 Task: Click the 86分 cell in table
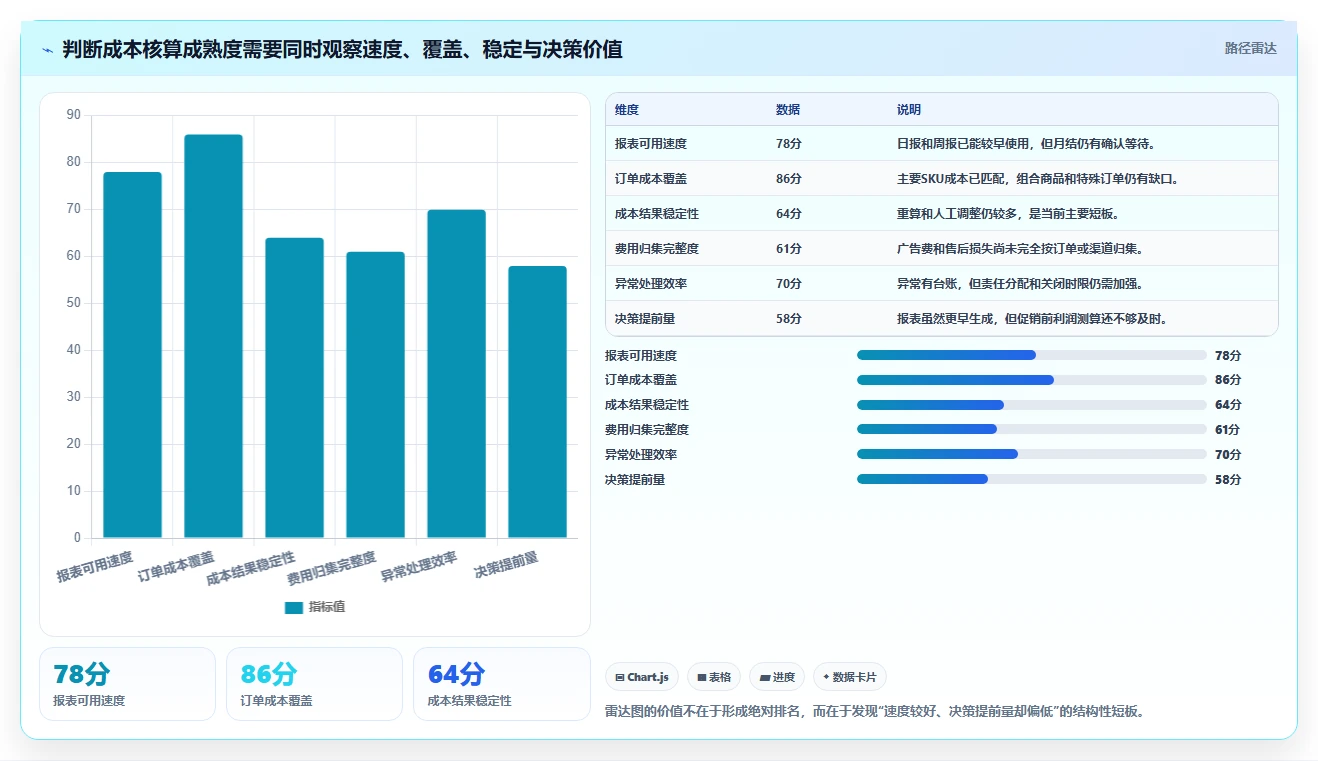pos(788,179)
